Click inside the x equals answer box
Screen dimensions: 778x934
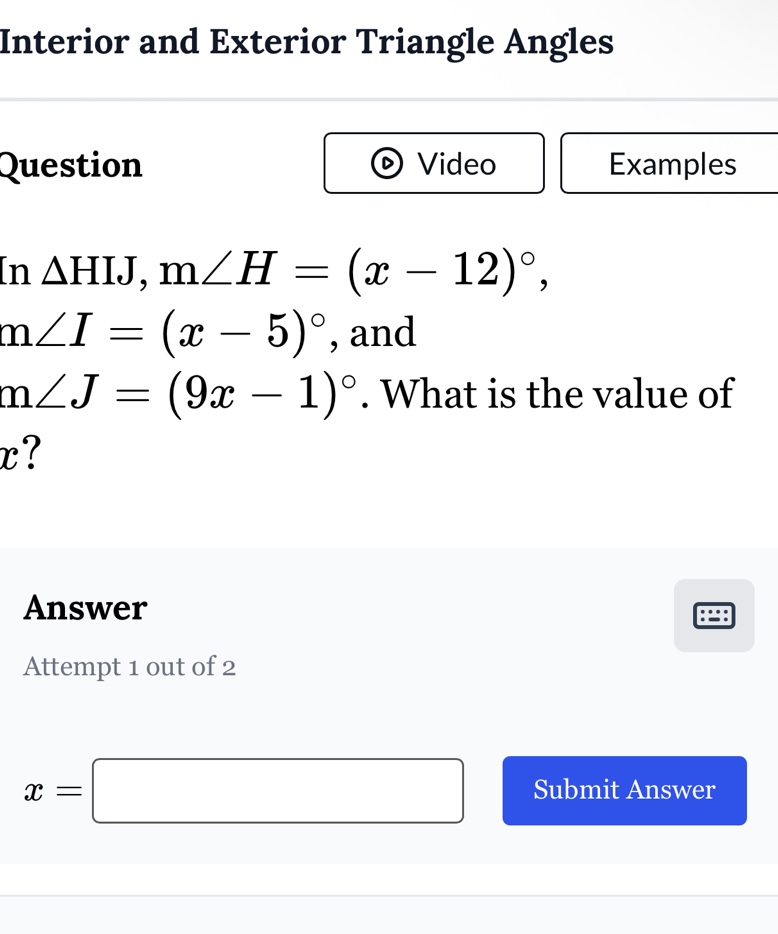pos(277,790)
